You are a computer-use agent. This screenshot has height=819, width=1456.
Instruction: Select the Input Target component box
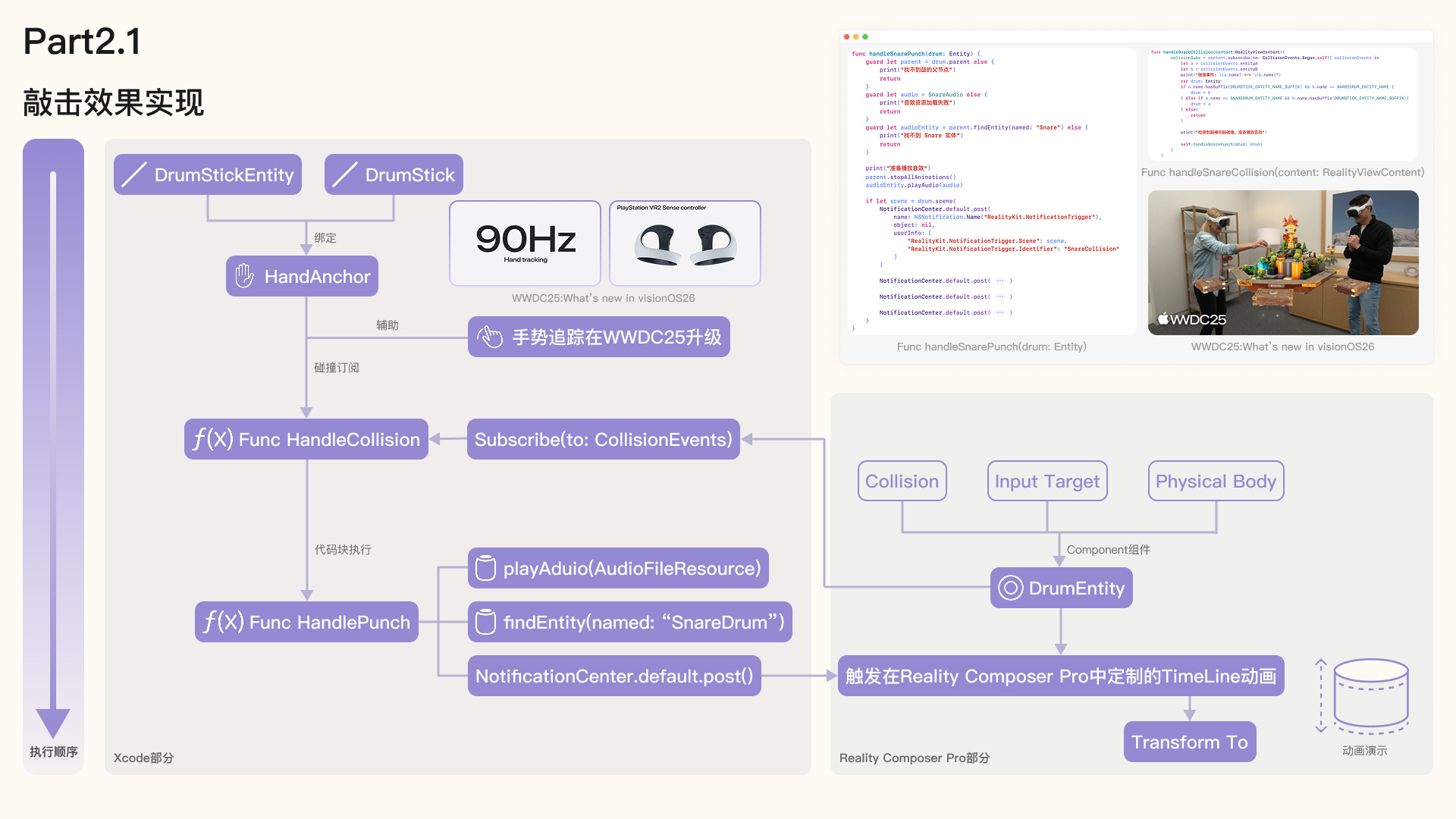[1046, 481]
